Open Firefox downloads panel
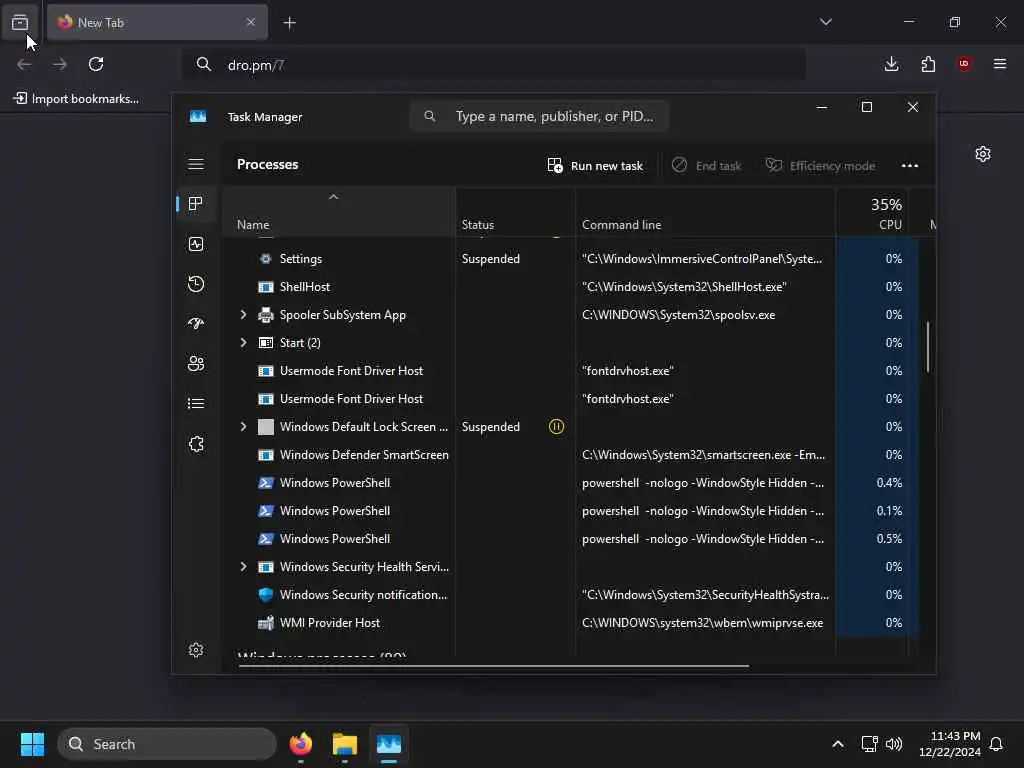The width and height of the screenshot is (1024, 768). click(x=891, y=64)
